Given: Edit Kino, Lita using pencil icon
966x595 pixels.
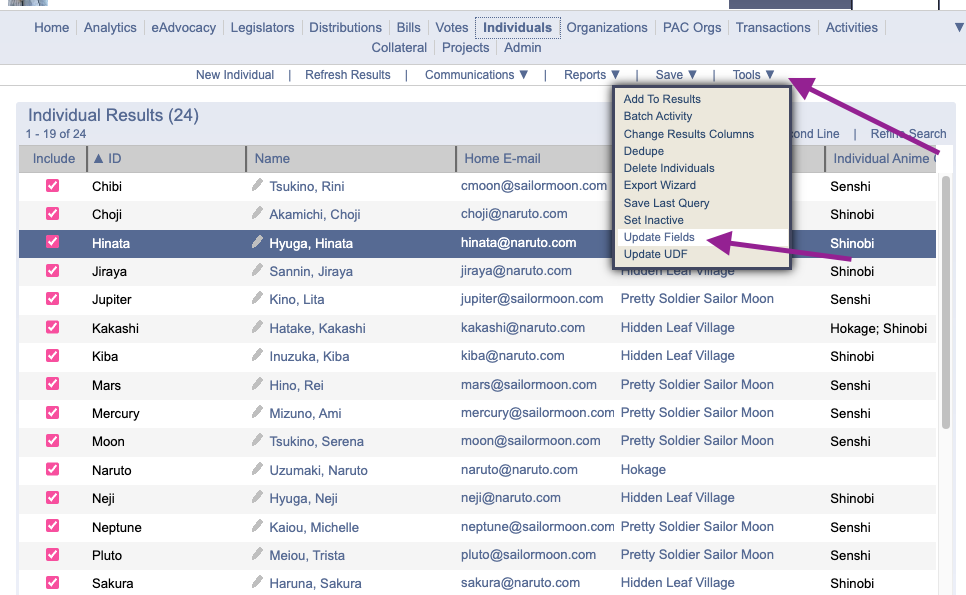Looking at the screenshot, I should tap(257, 298).
